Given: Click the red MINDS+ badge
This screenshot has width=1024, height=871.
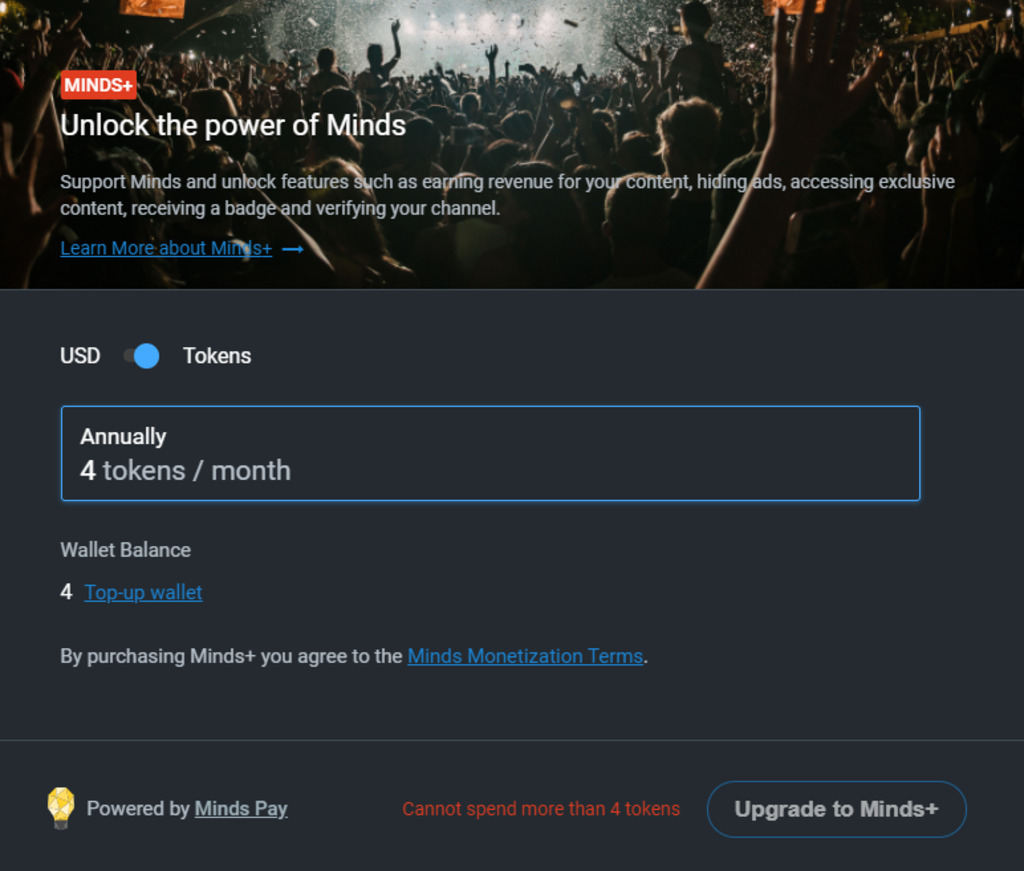Looking at the screenshot, I should pyautogui.click(x=98, y=85).
